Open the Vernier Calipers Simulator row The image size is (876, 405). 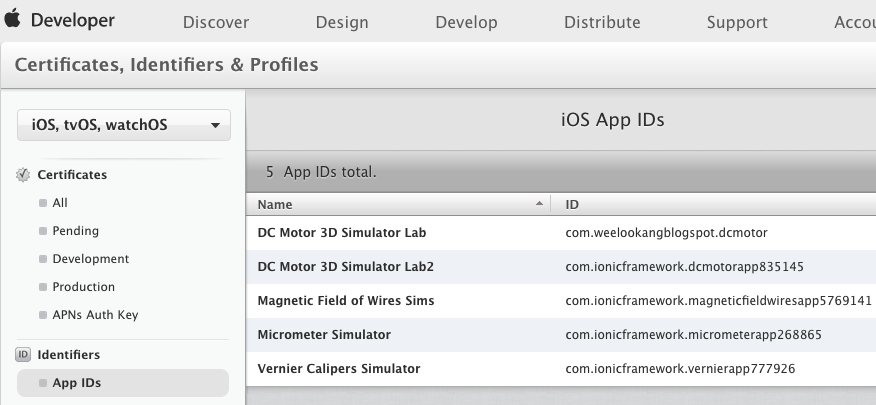pos(561,369)
